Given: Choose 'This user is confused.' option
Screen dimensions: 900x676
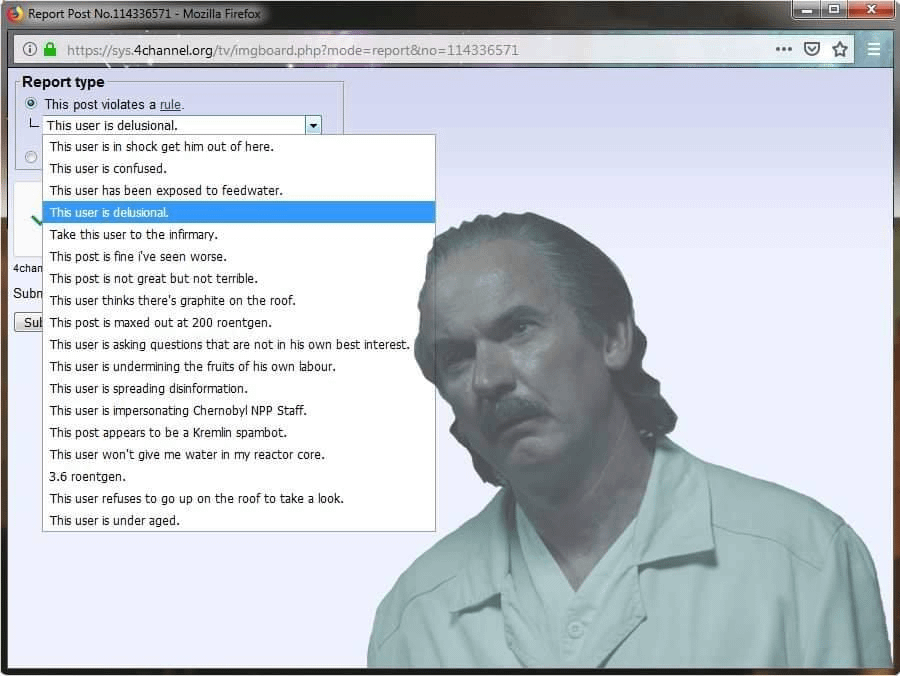Looking at the screenshot, I should tap(239, 169).
